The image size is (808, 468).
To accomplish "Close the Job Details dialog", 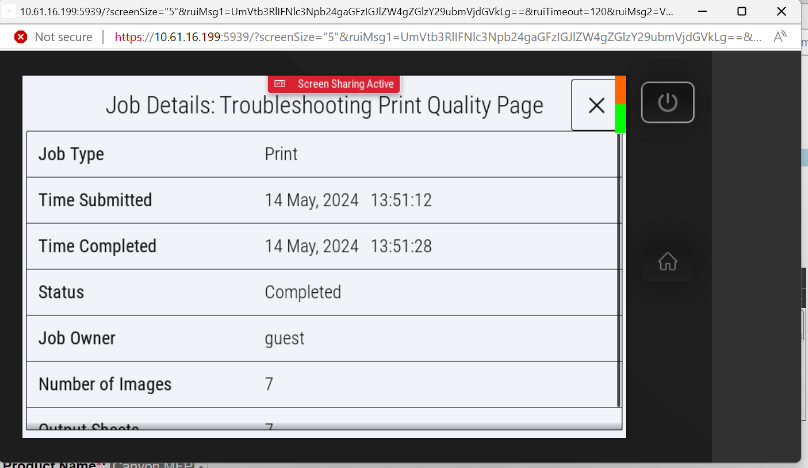I will [x=596, y=105].
